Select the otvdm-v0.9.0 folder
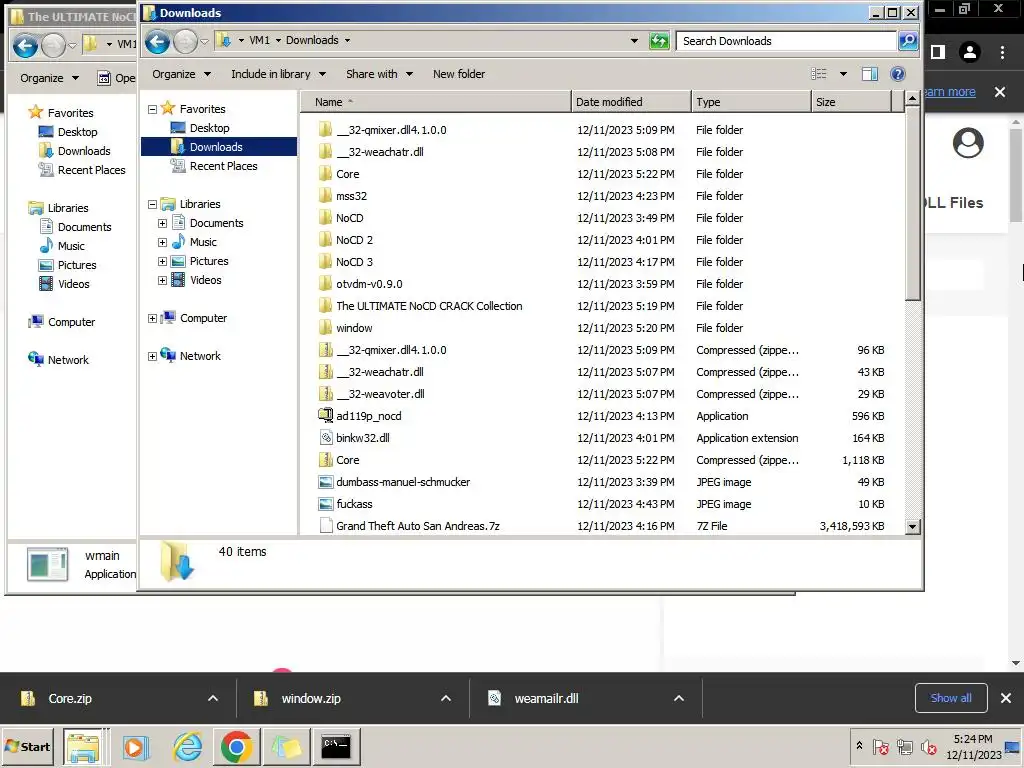 pos(369,284)
